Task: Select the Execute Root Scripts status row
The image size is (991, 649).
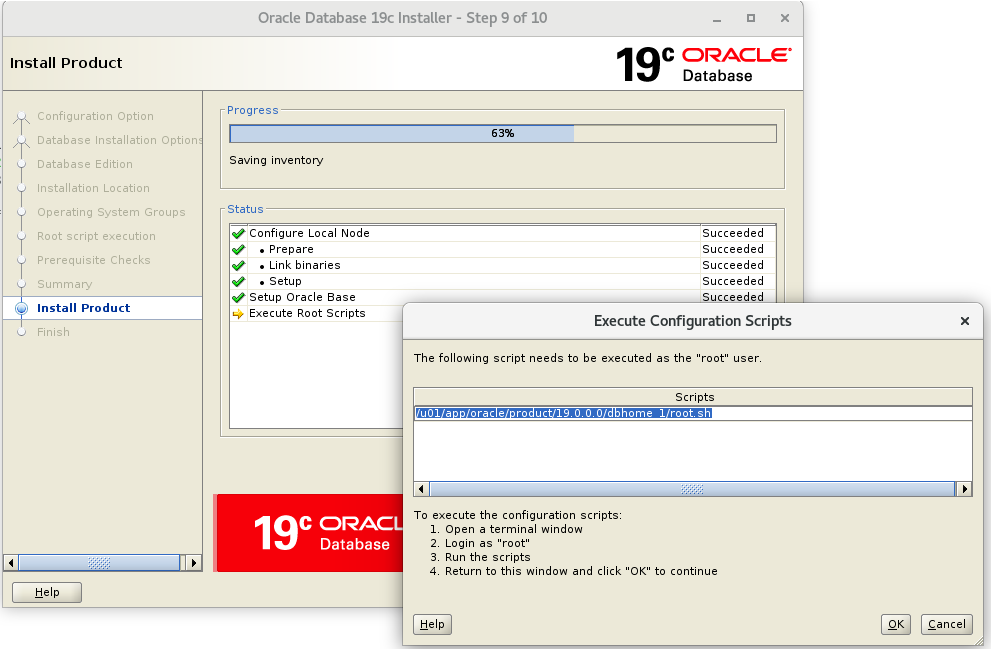Action: tap(317, 313)
